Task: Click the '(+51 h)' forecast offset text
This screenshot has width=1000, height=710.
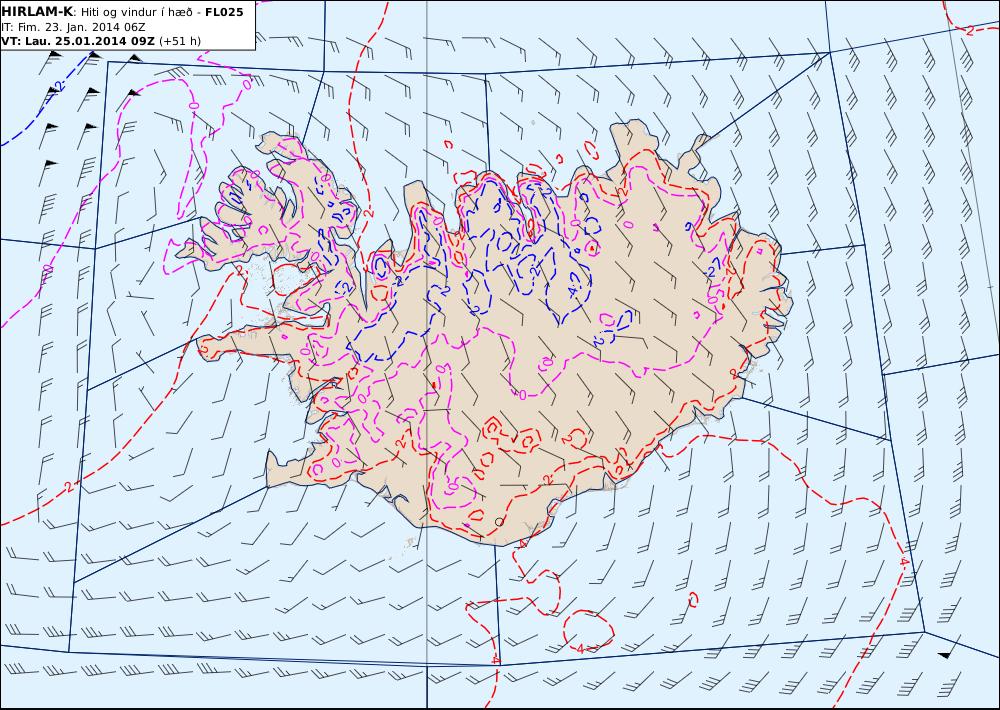Action: 180,41
